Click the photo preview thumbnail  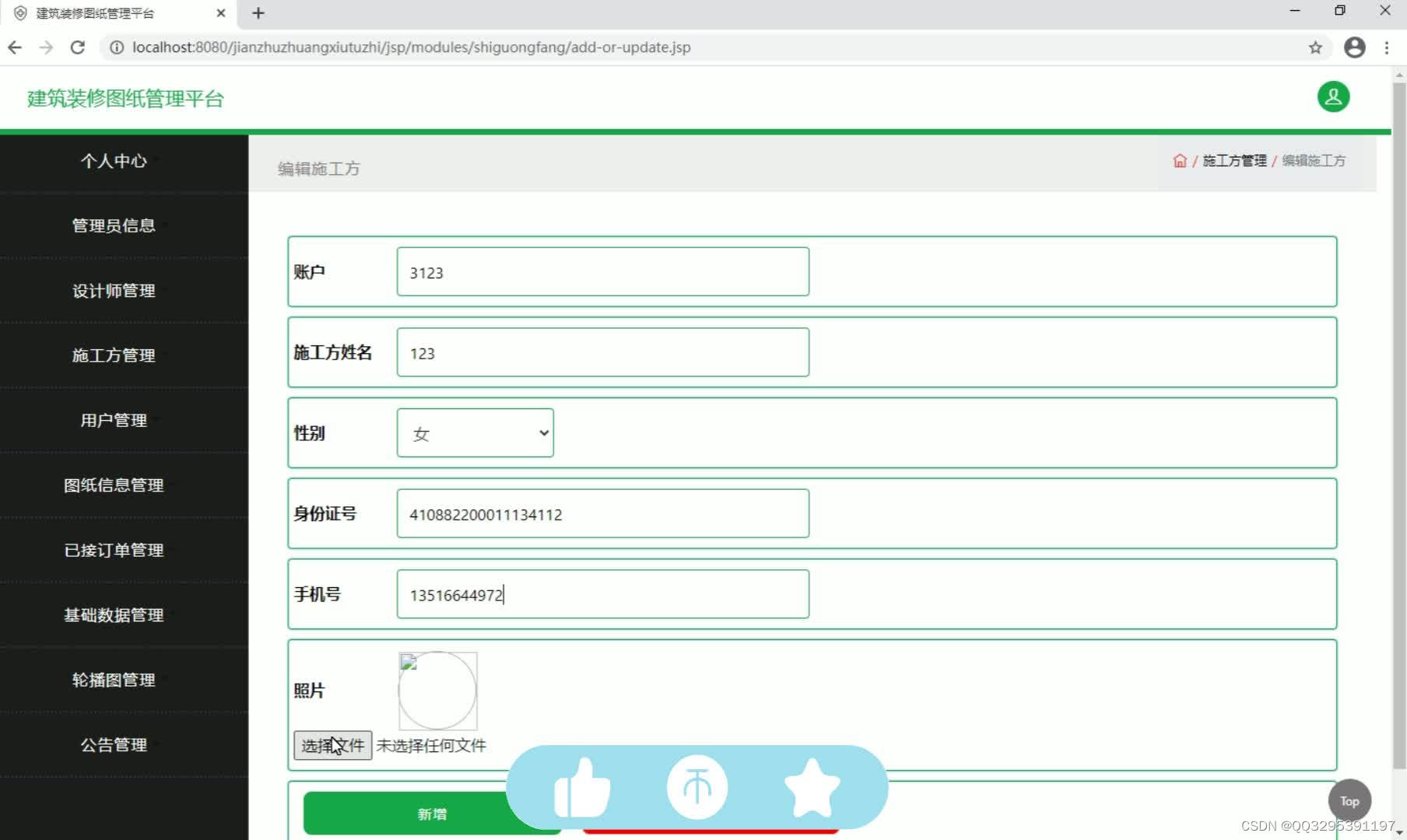coord(437,691)
